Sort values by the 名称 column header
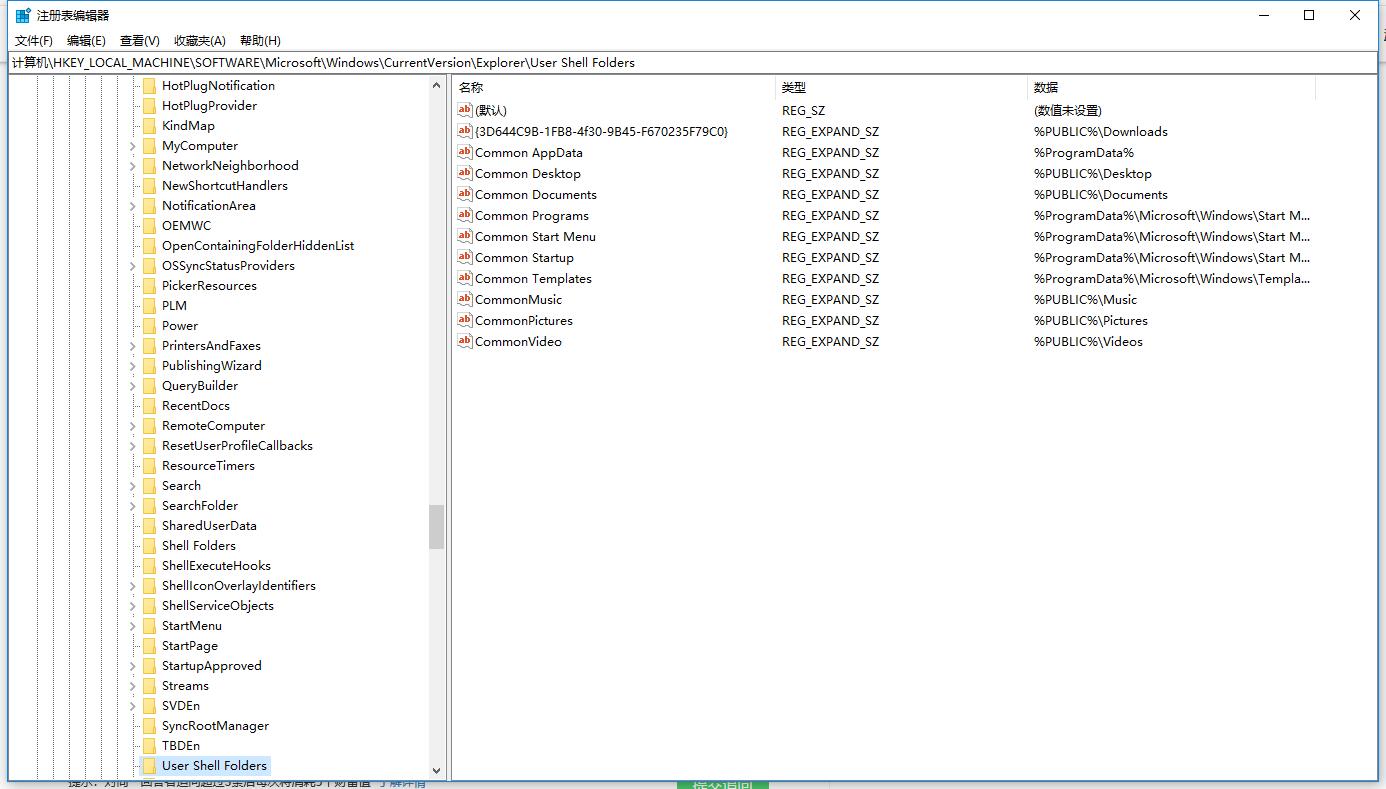This screenshot has height=789, width=1386. coord(613,87)
